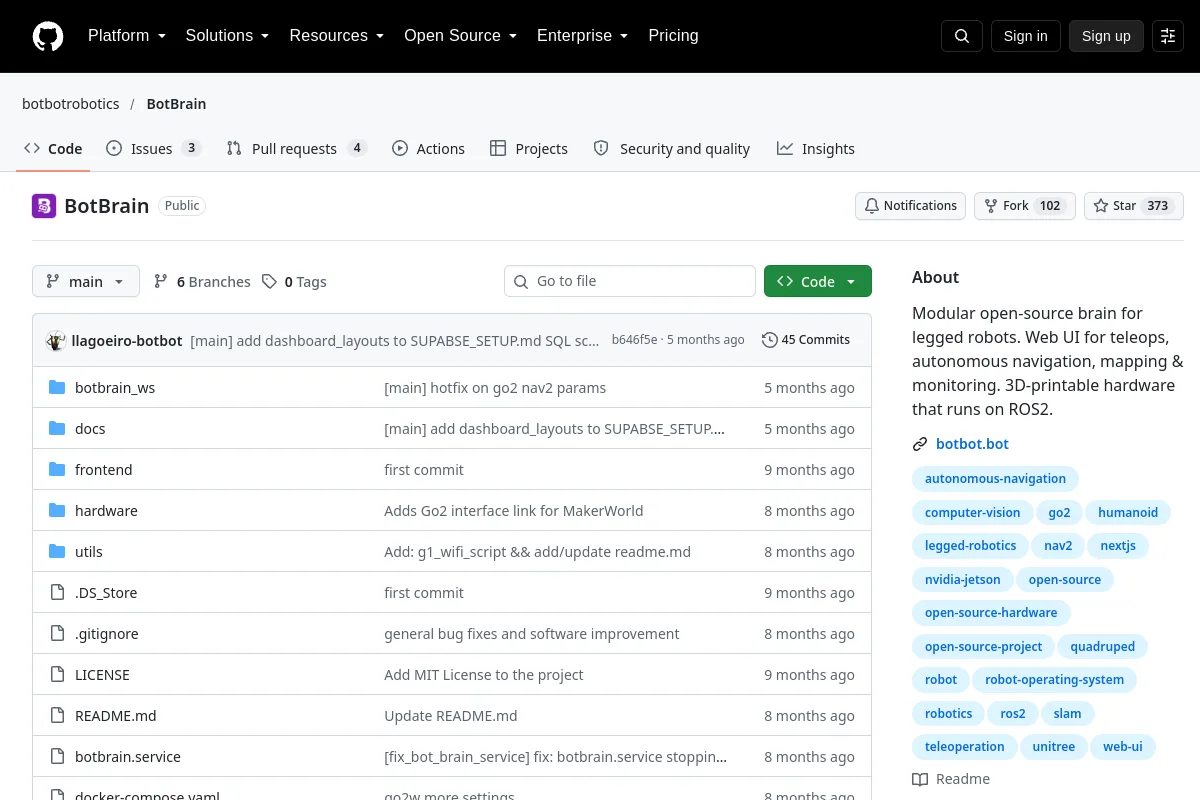View the 45 Commits history link

[x=806, y=340]
